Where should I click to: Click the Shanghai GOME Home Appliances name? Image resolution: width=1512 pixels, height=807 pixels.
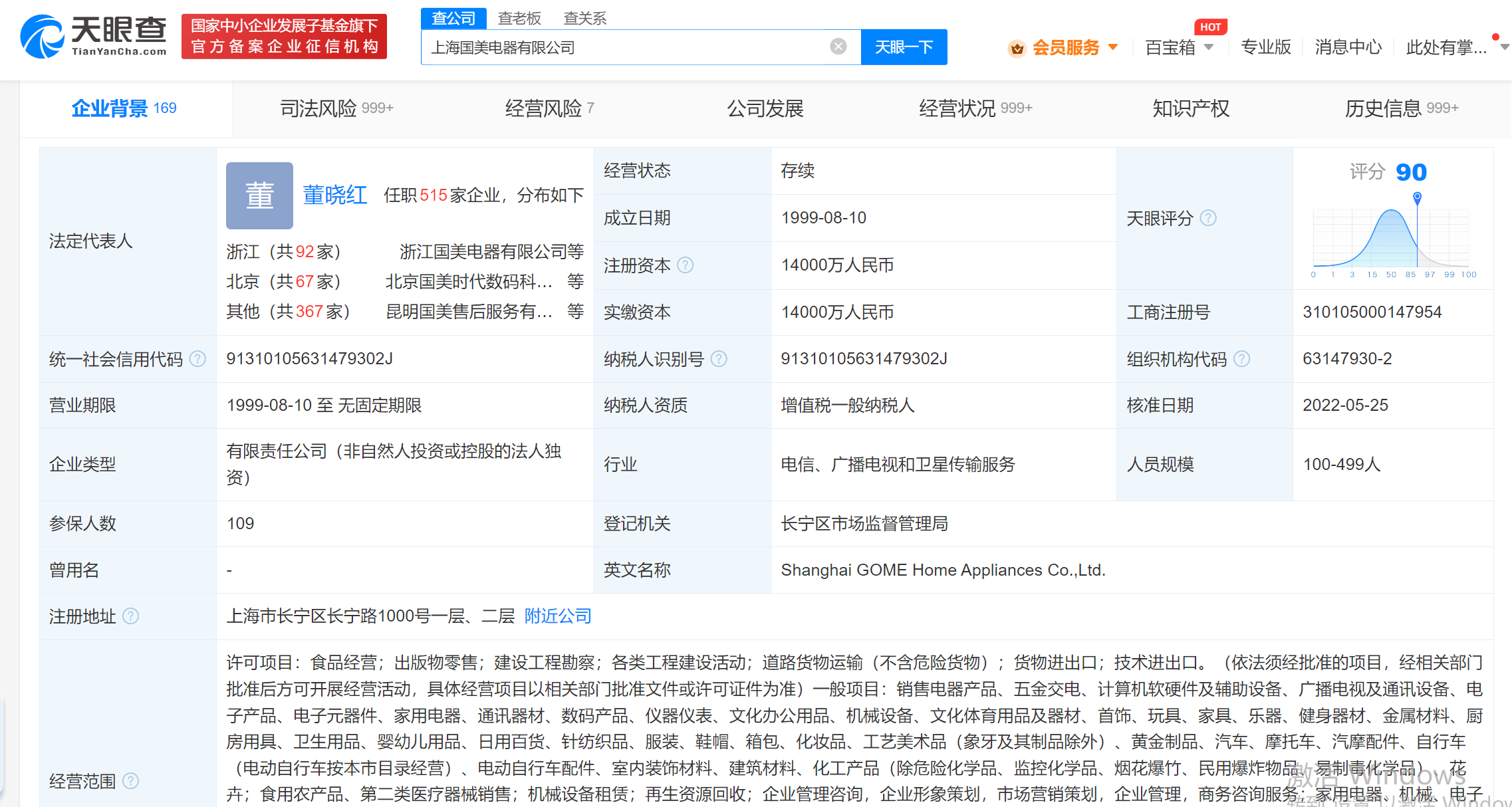coord(943,570)
